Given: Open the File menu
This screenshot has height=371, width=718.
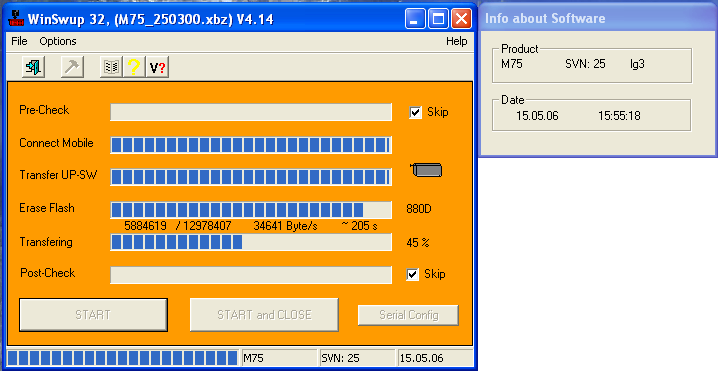Looking at the screenshot, I should [19, 41].
